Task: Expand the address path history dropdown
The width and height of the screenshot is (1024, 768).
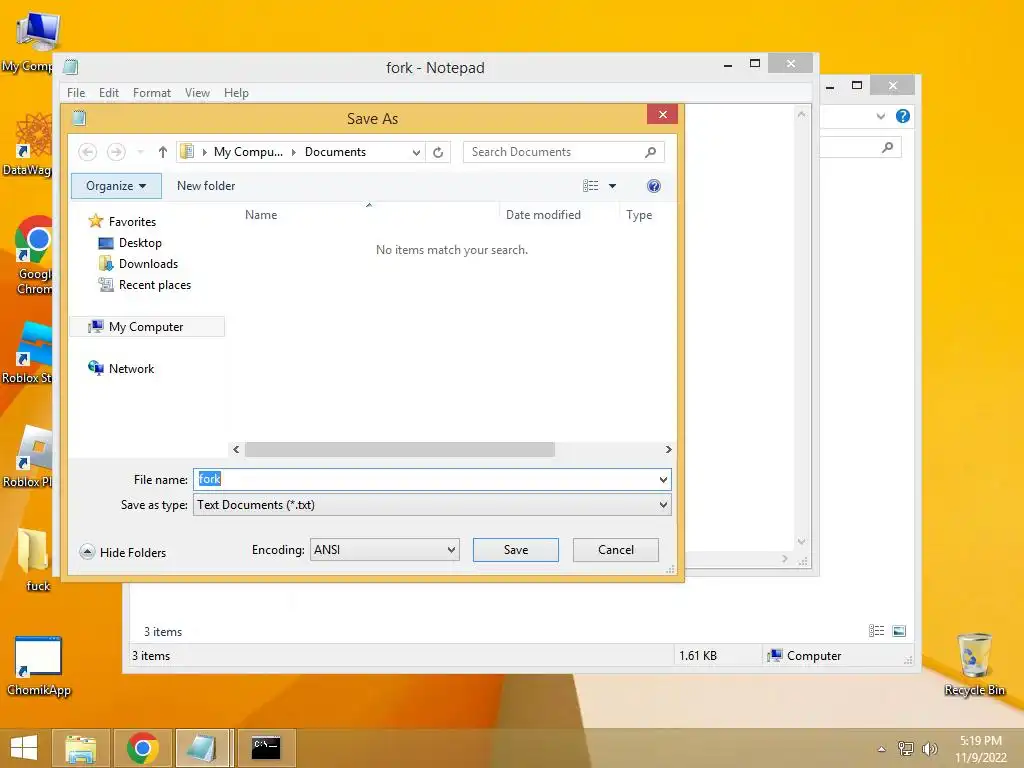Action: (416, 152)
